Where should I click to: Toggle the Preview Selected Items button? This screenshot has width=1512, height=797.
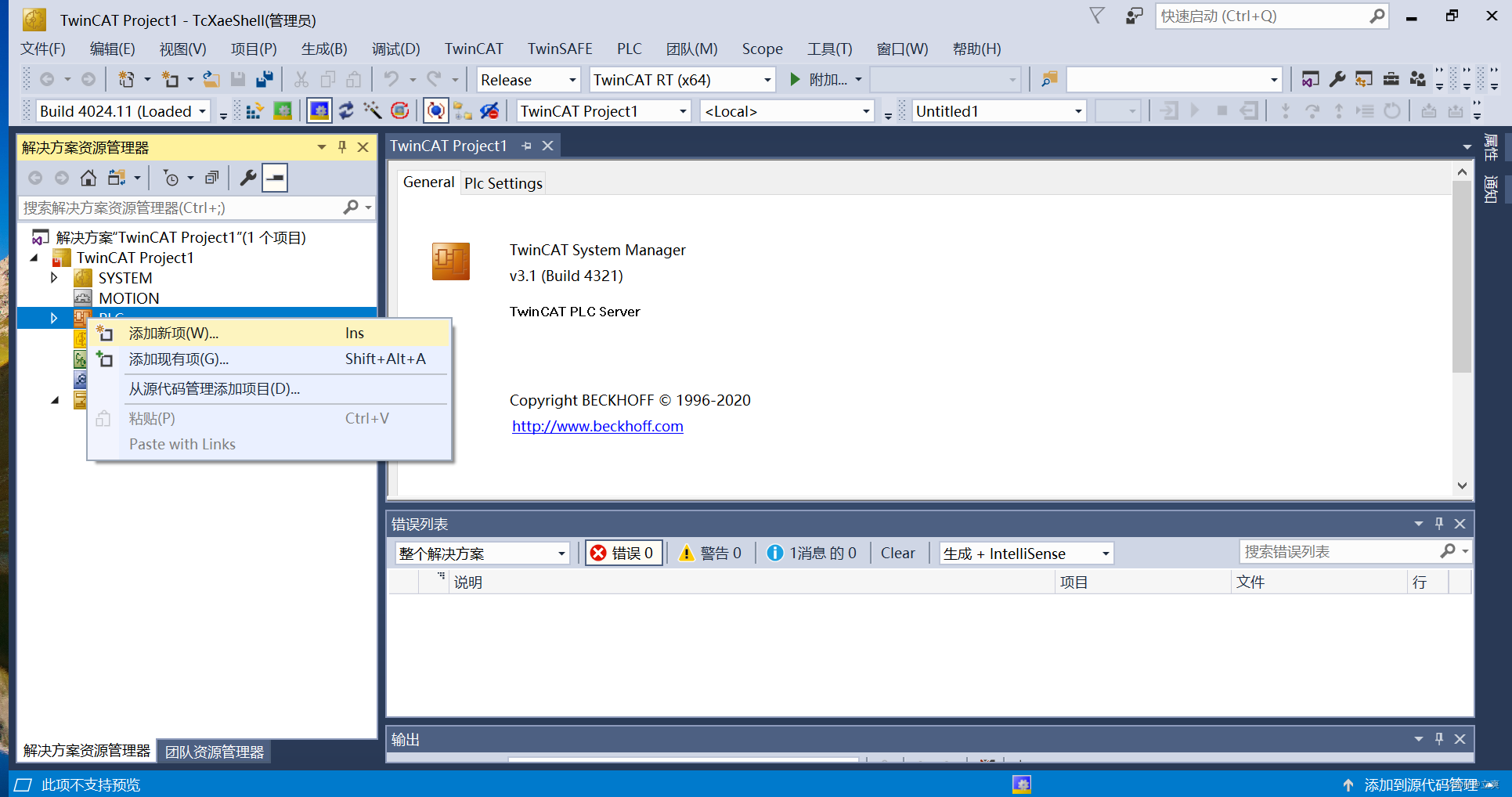point(275,178)
